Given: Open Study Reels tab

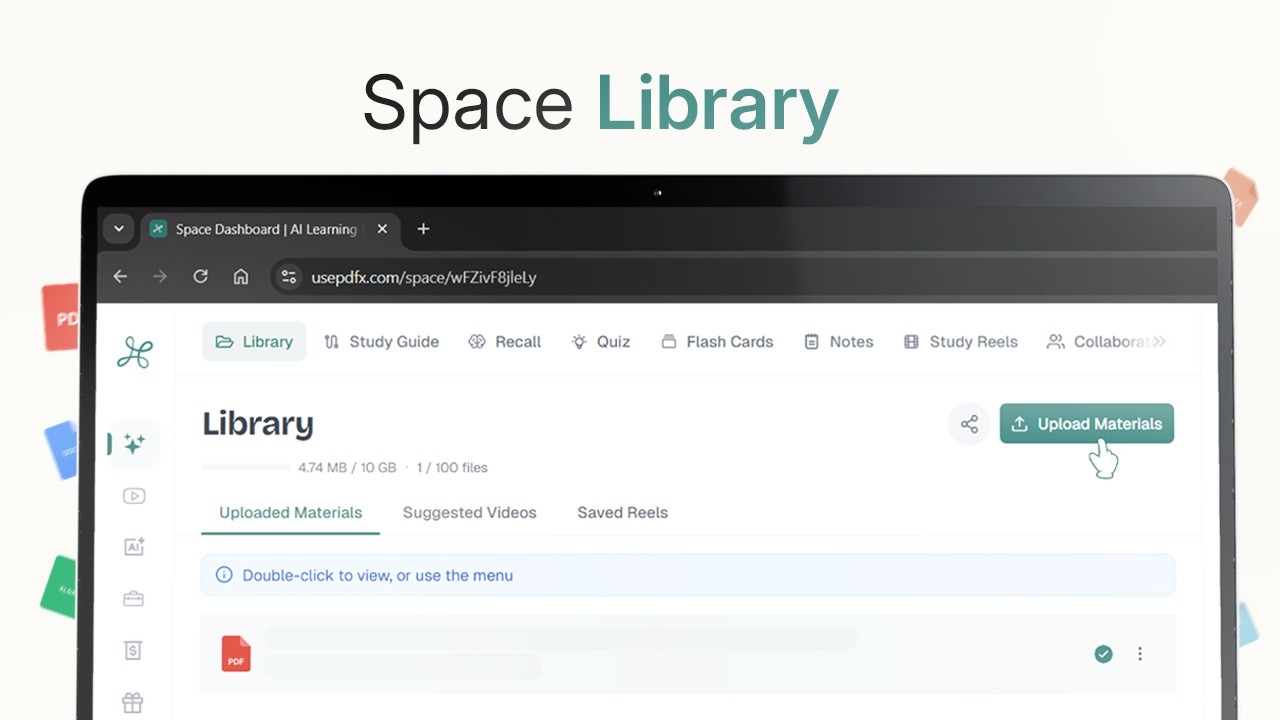Looking at the screenshot, I should coord(960,341).
